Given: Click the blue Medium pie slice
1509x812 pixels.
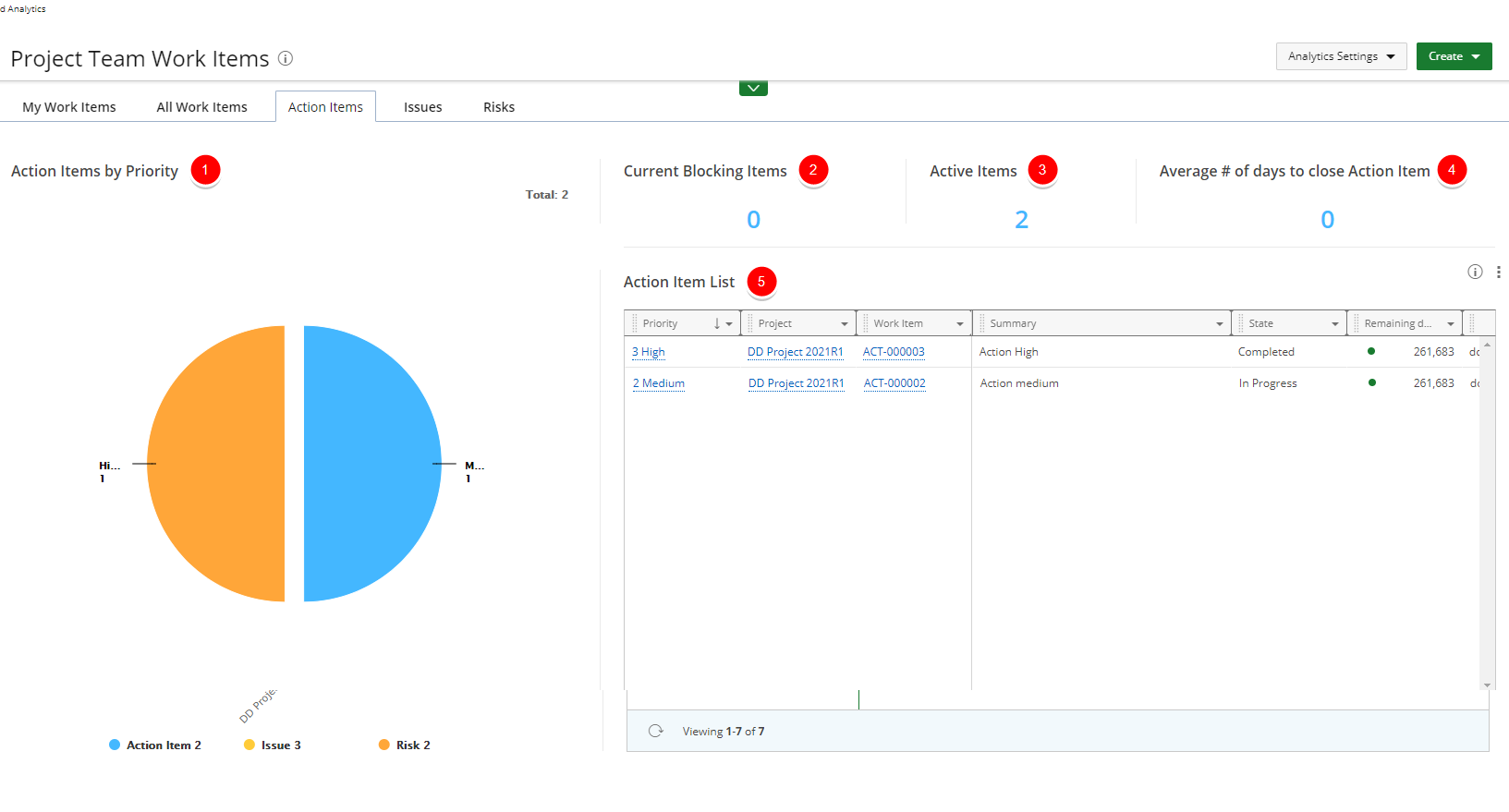Looking at the screenshot, I should [x=371, y=464].
